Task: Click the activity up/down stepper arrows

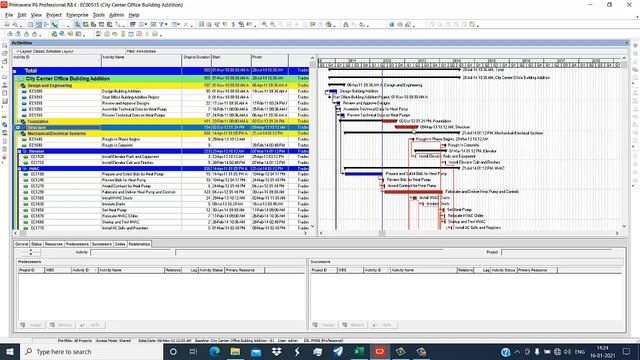Action: pyautogui.click(x=30, y=252)
